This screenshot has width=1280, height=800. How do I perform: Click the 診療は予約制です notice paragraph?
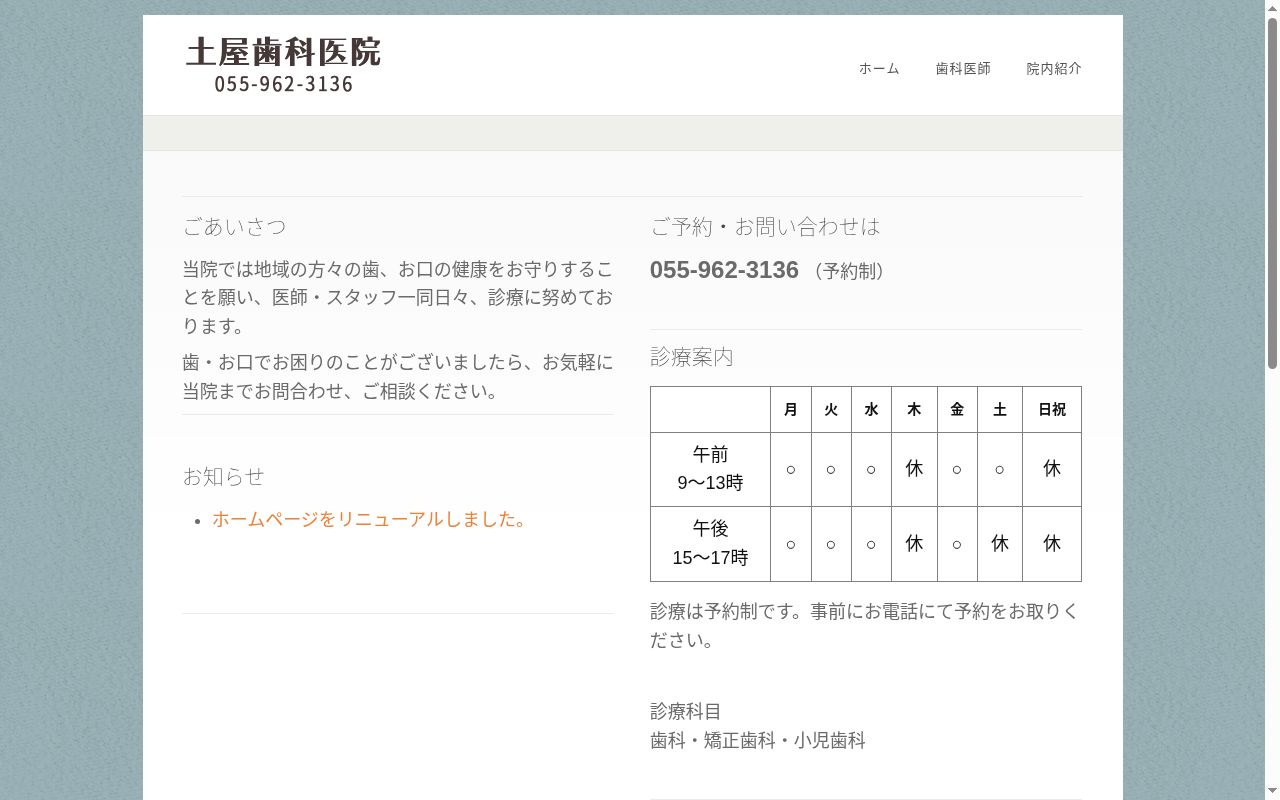(x=866, y=626)
